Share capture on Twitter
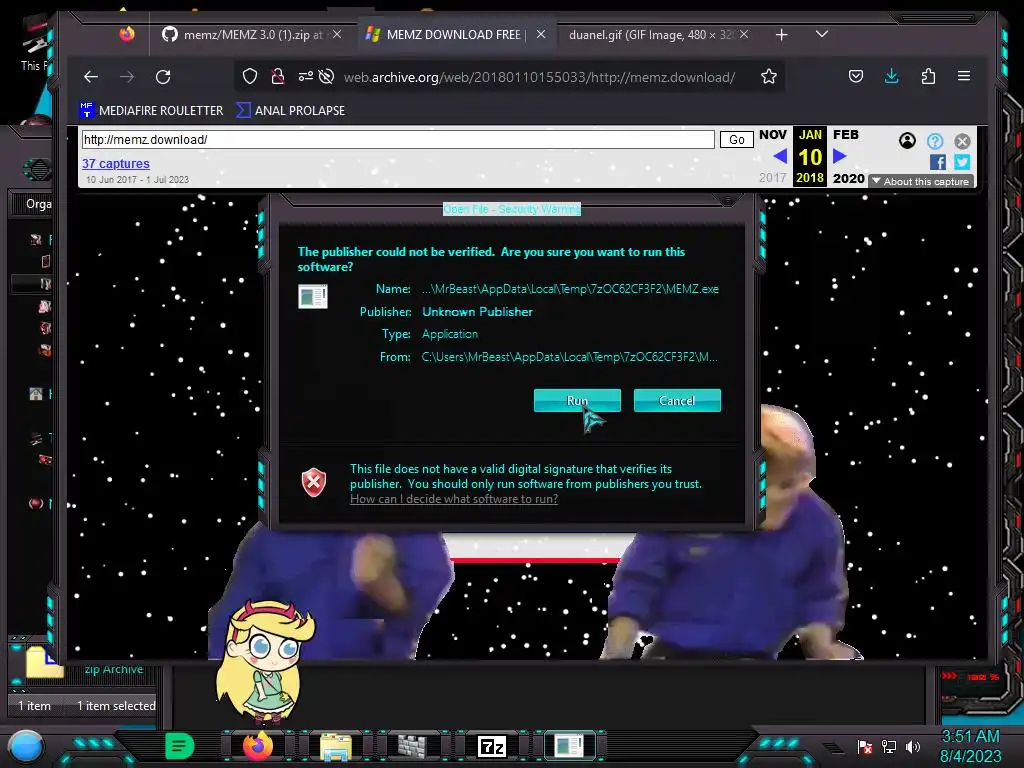The image size is (1024, 768). point(962,162)
